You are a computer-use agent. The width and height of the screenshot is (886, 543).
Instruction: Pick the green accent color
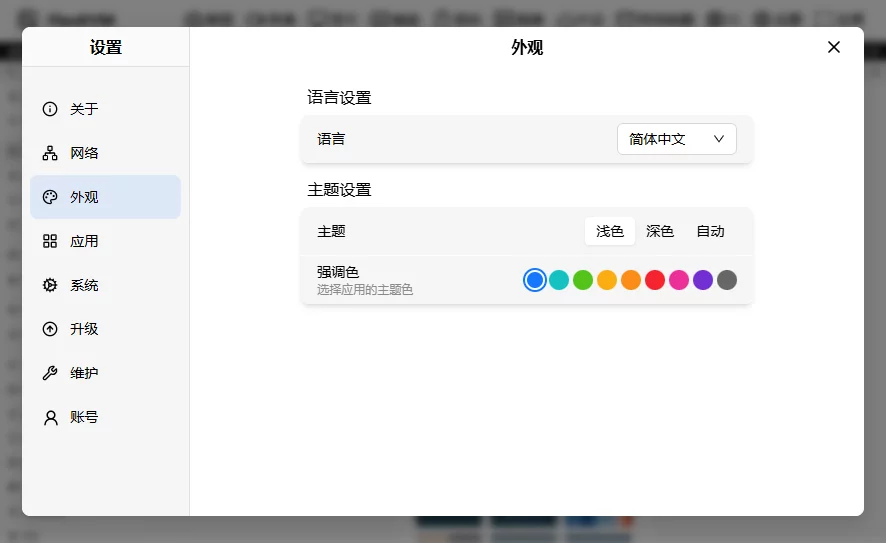[583, 280]
